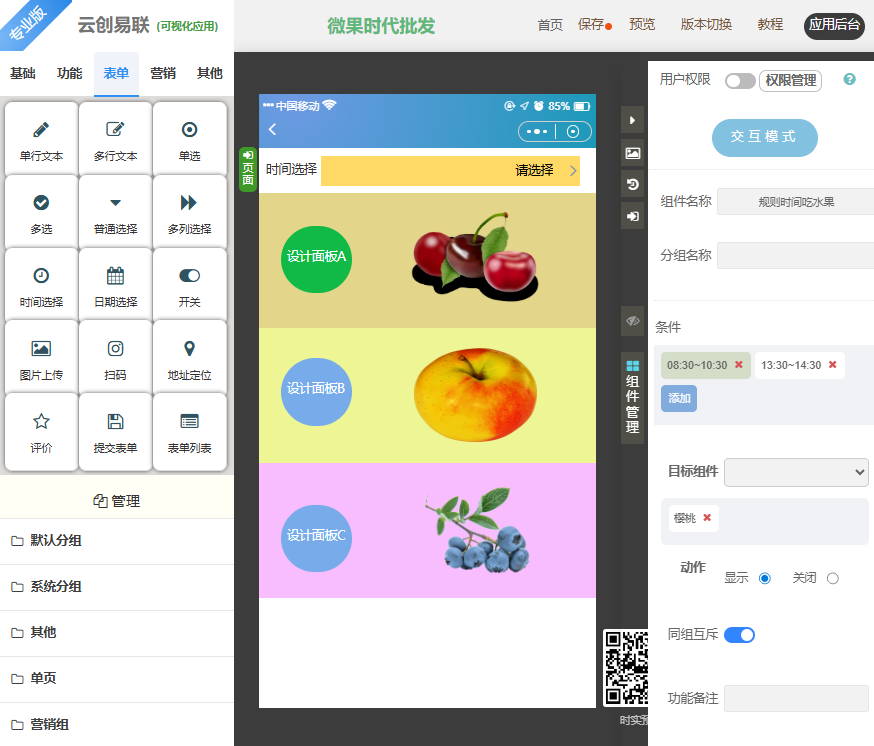Click the interaction mode (交互模式) button
The height and width of the screenshot is (746, 874).
point(765,138)
